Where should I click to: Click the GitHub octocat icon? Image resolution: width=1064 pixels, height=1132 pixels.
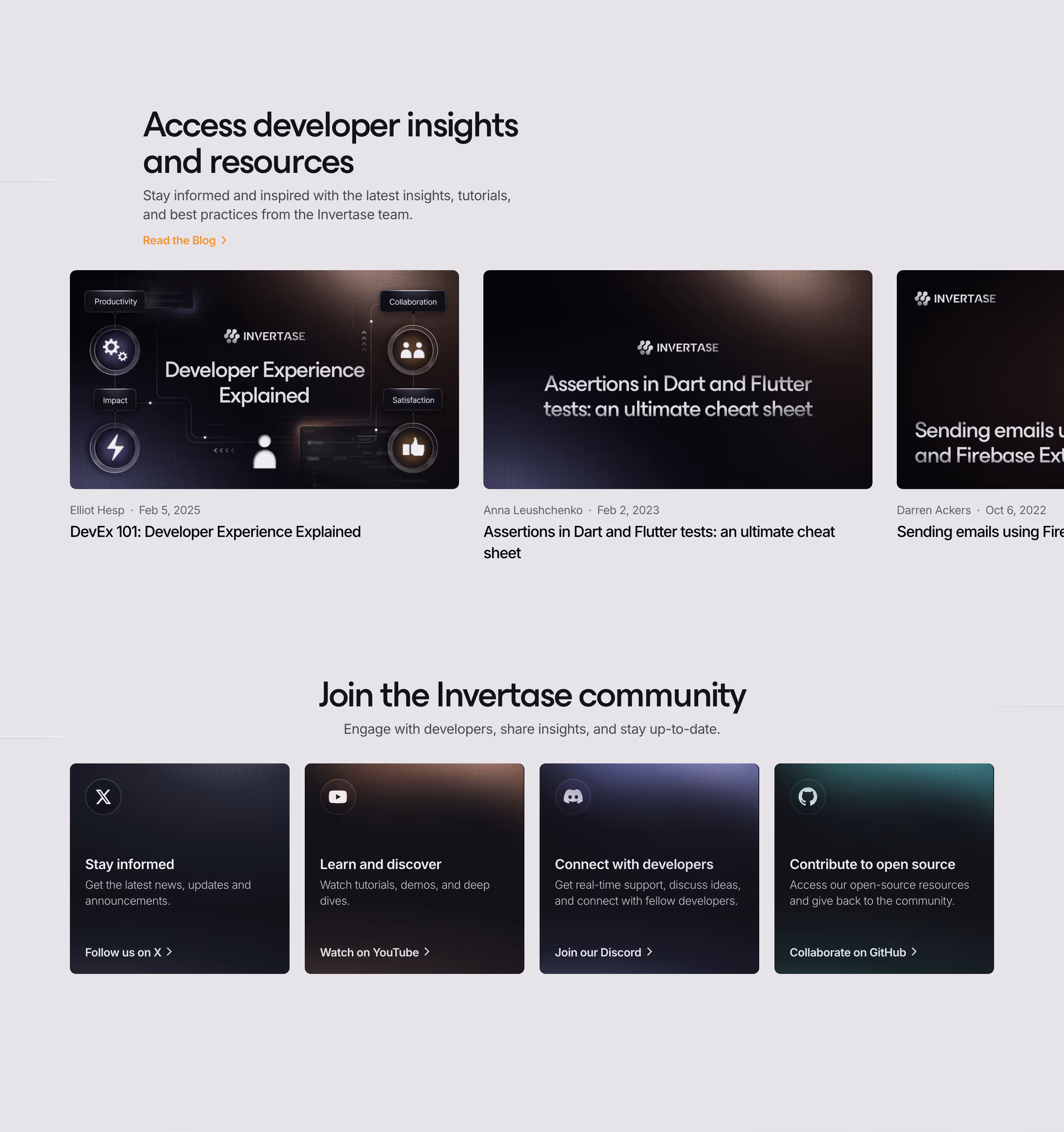tap(807, 796)
